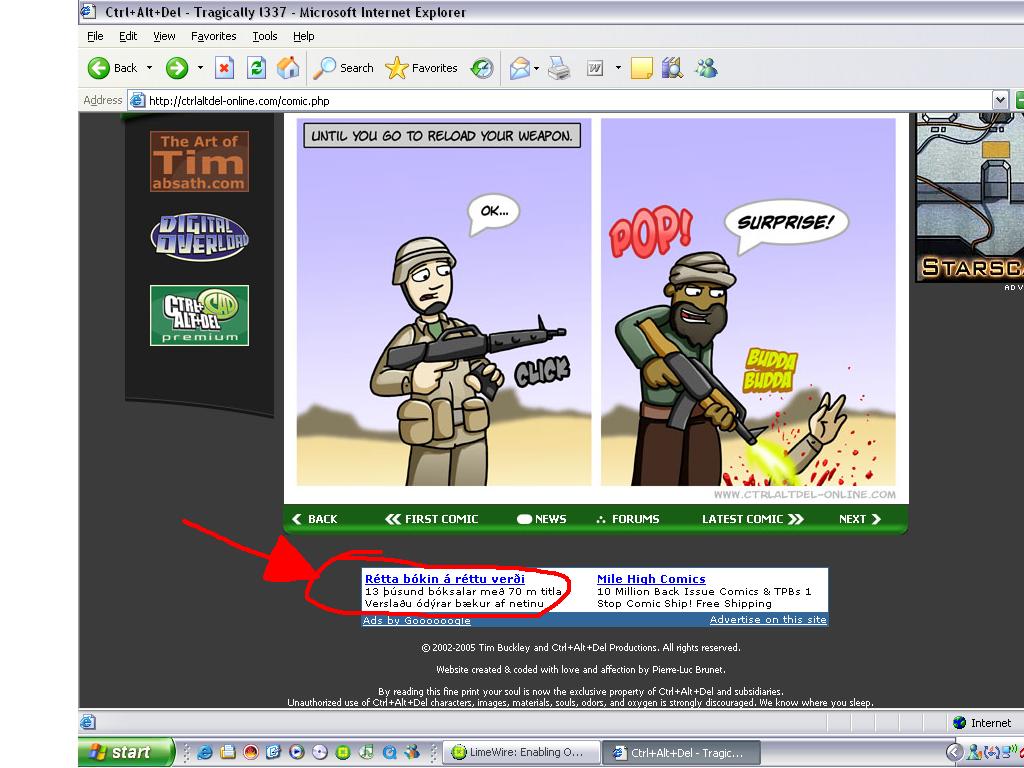Click the green Forward arrow button

tap(176, 68)
